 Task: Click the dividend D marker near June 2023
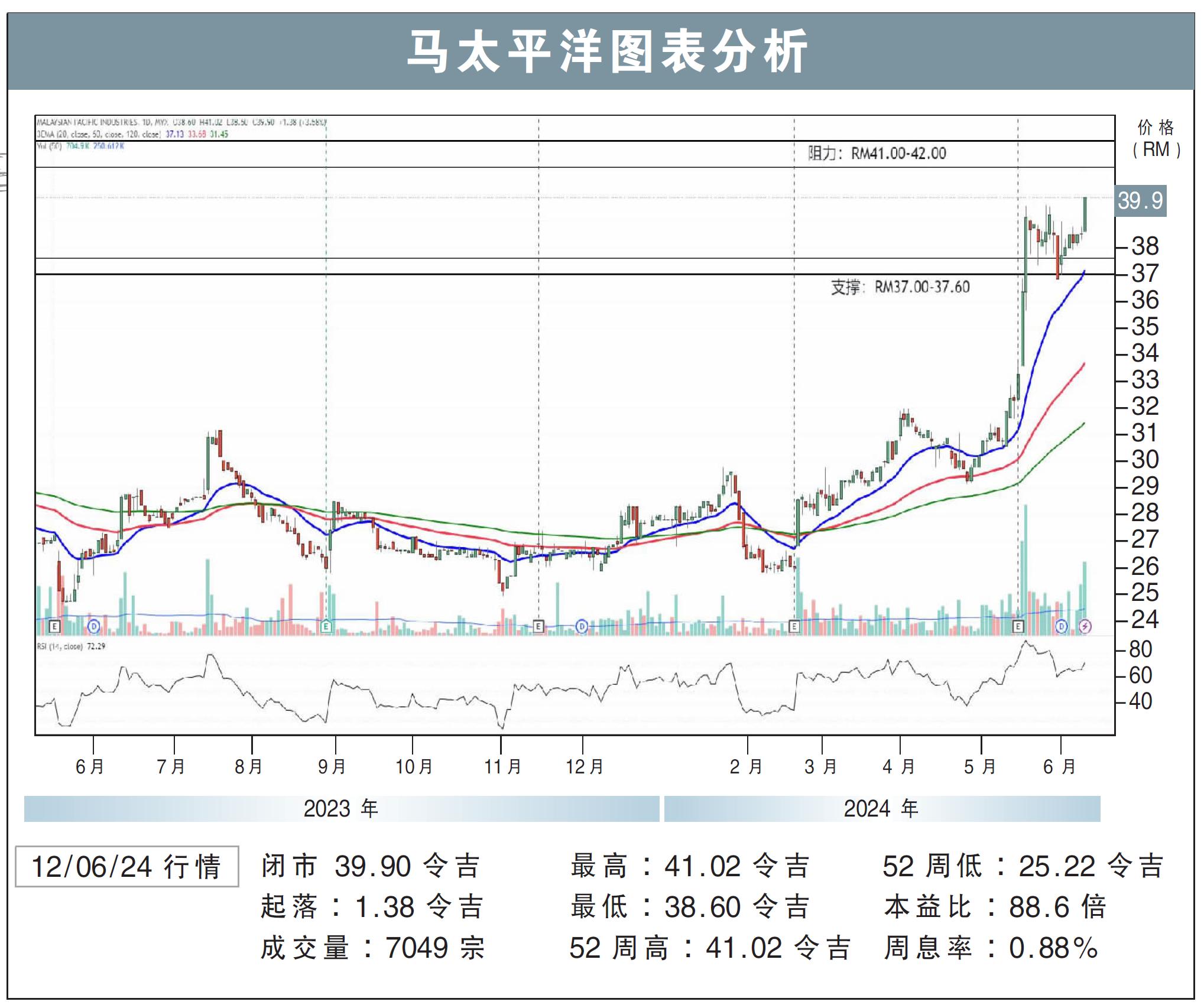pos(93,626)
